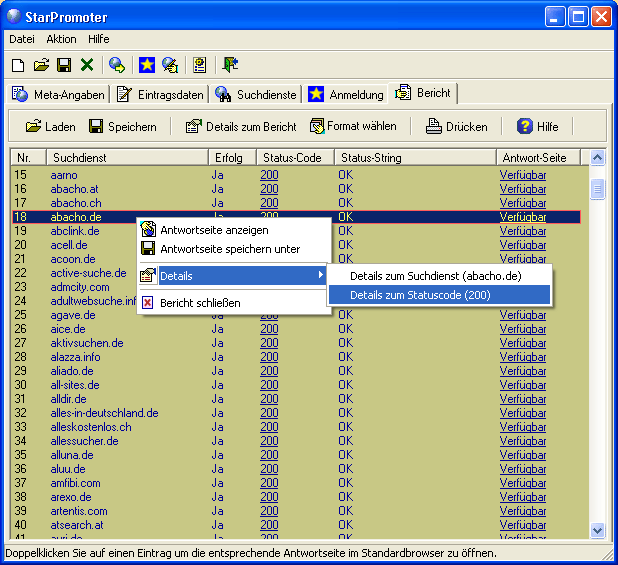Sort by the Nr. column header
This screenshot has width=618, height=565.
pyautogui.click(x=28, y=158)
